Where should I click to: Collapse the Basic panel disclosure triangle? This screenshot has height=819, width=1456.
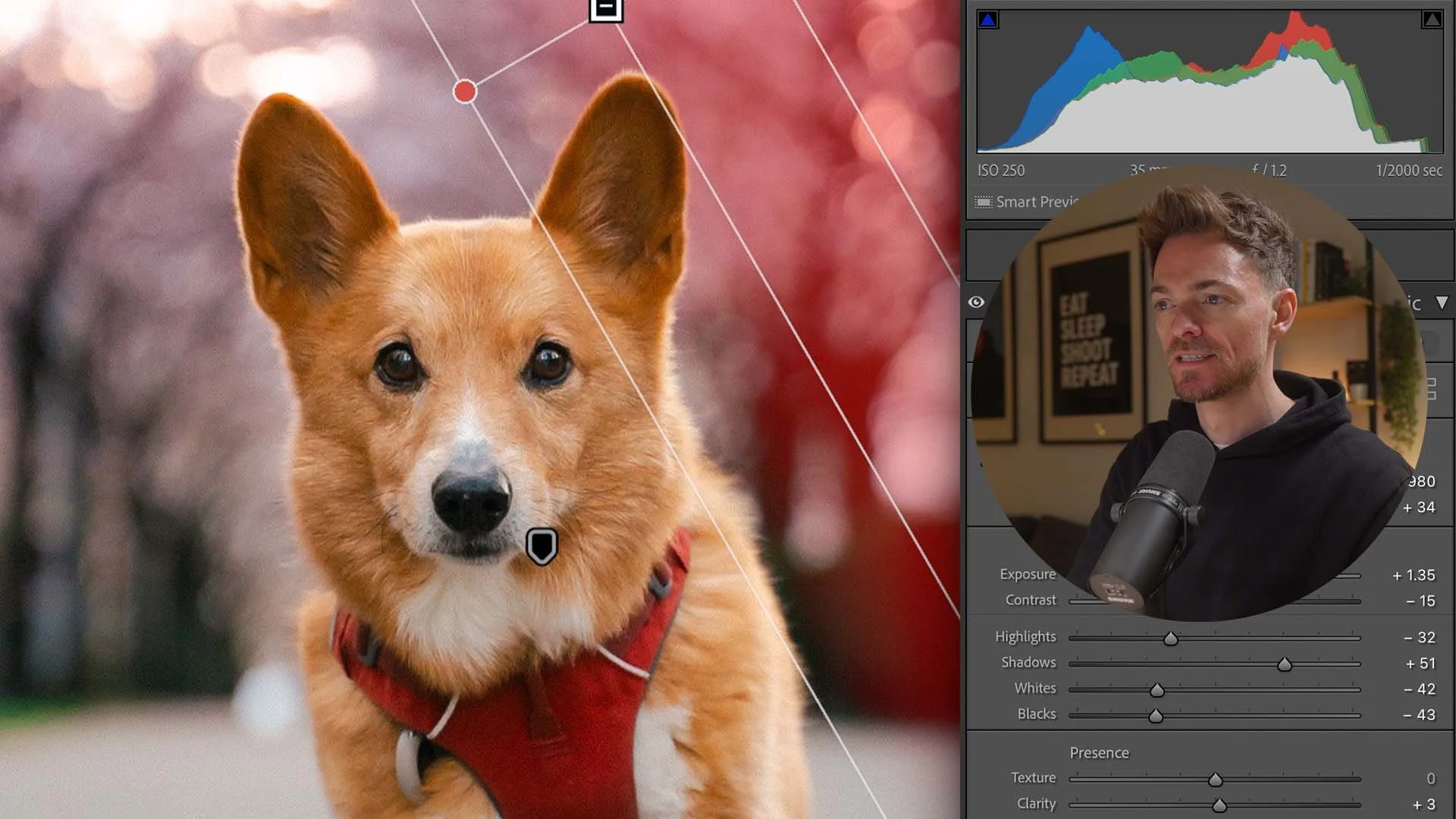1442,303
